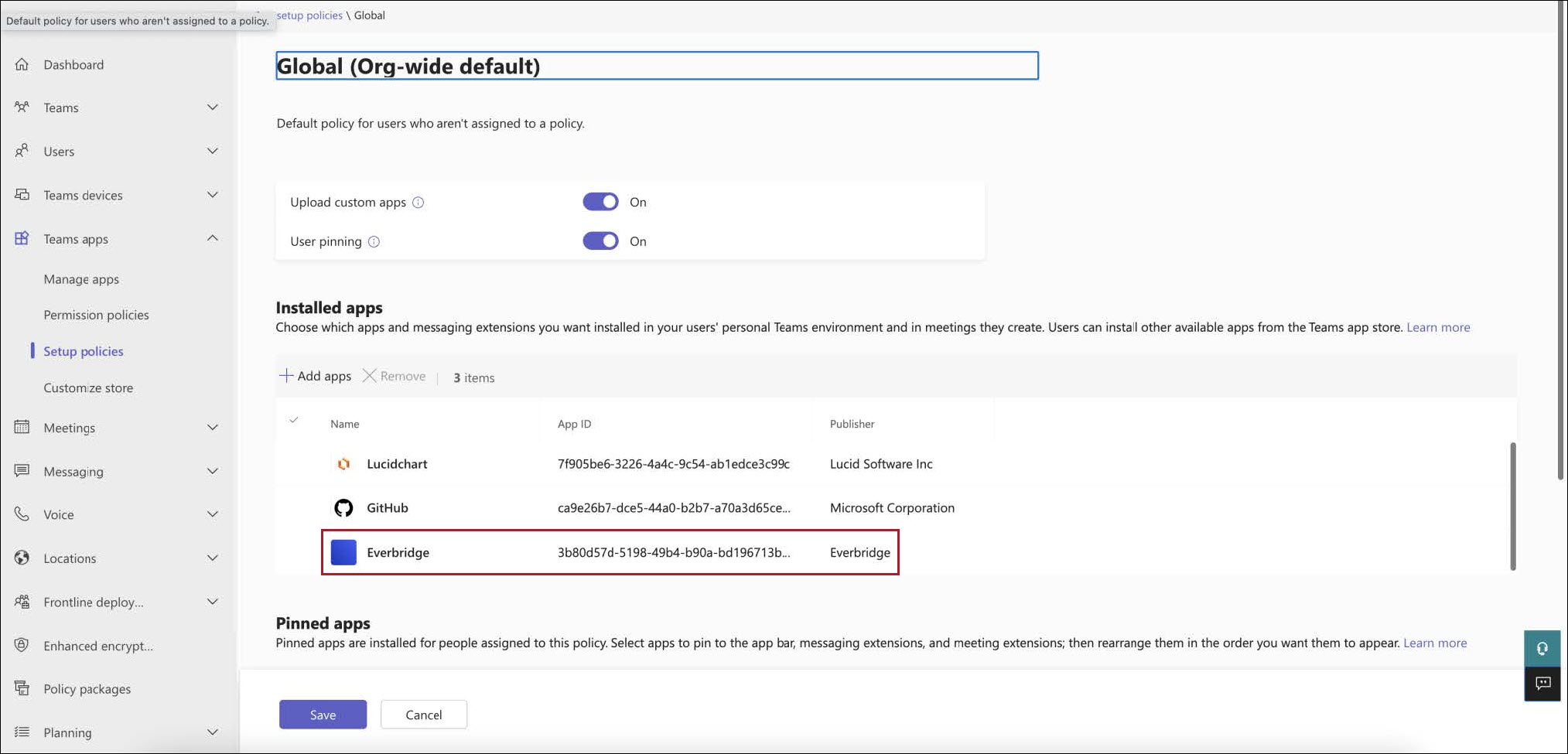The height and width of the screenshot is (754, 1568).
Task: Turn off Upload custom apps toggle
Action: tap(600, 202)
